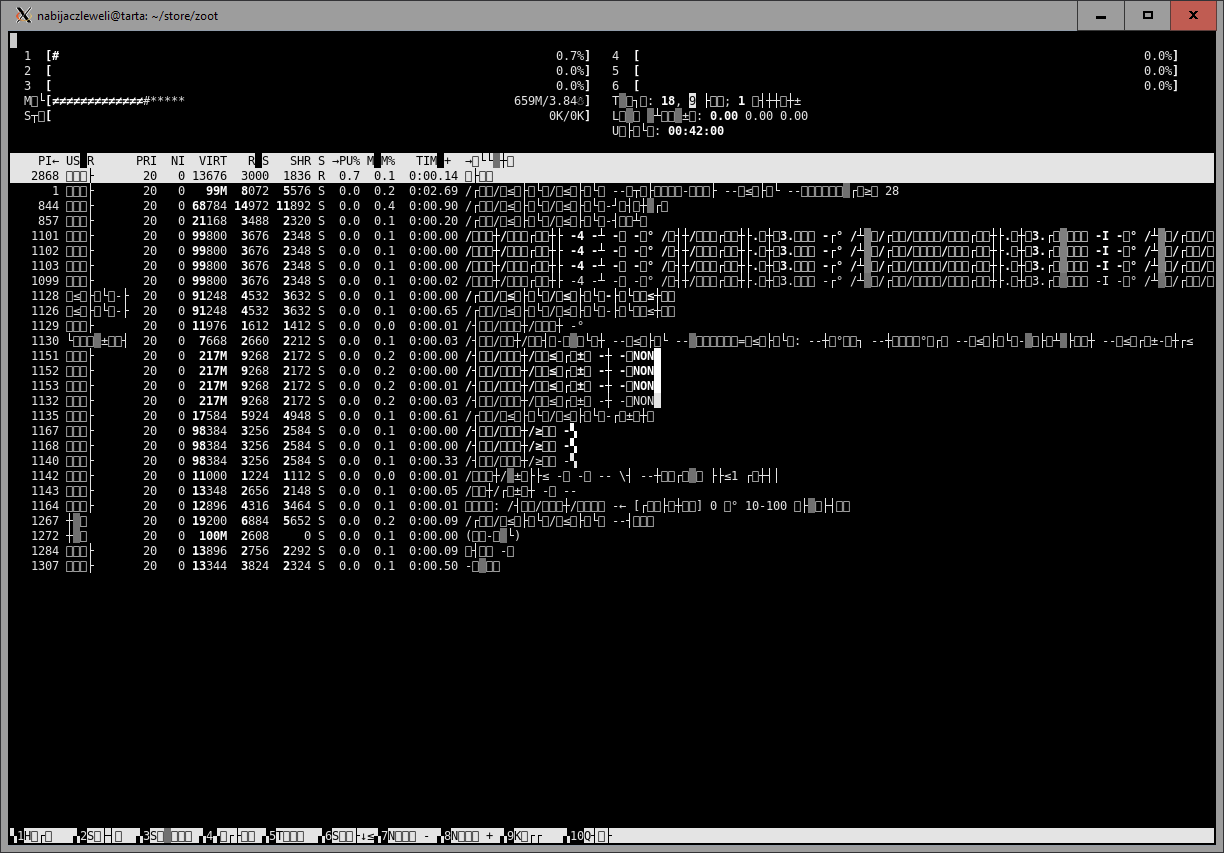Sort processes by the PID column header

48,161
